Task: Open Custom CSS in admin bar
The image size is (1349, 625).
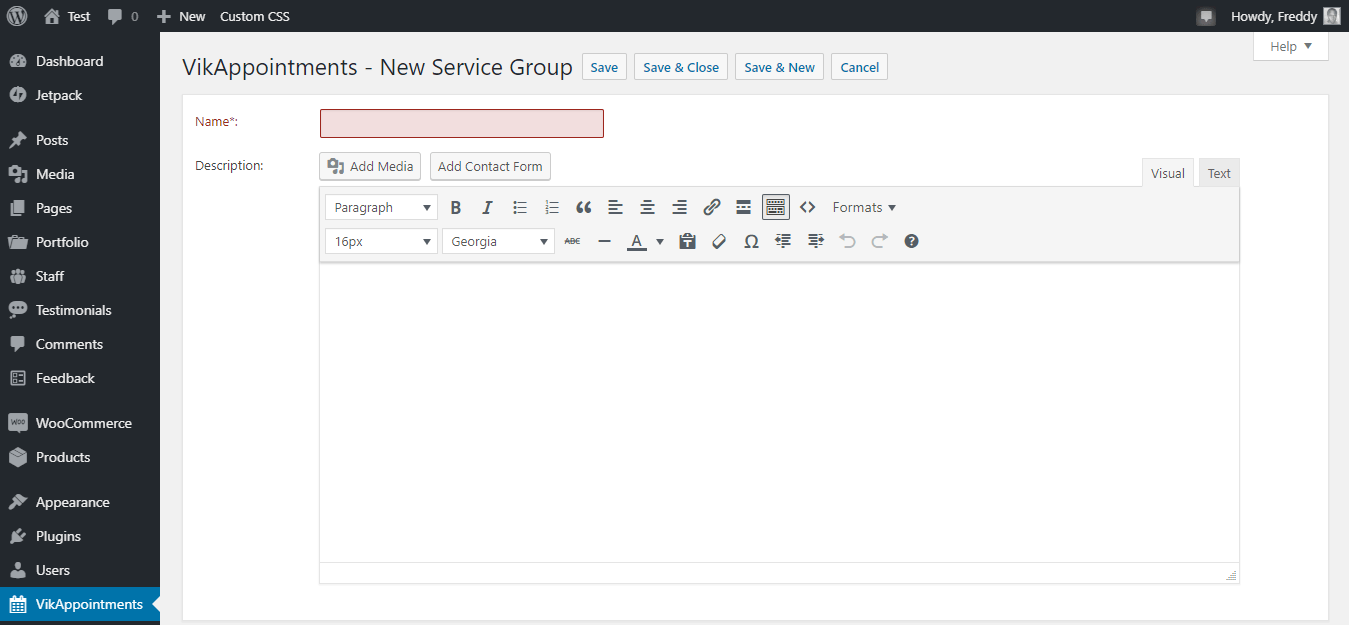Action: click(x=255, y=16)
